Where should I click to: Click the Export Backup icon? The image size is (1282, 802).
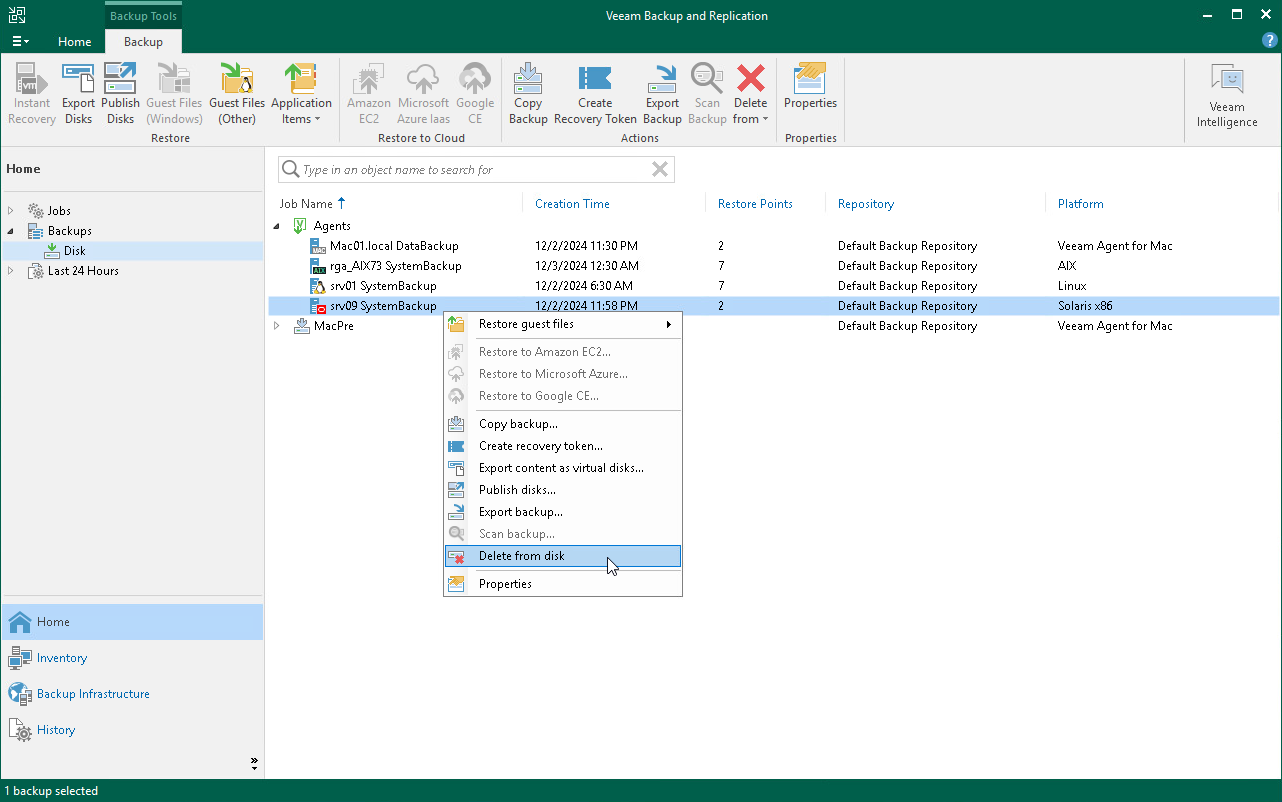pyautogui.click(x=662, y=93)
